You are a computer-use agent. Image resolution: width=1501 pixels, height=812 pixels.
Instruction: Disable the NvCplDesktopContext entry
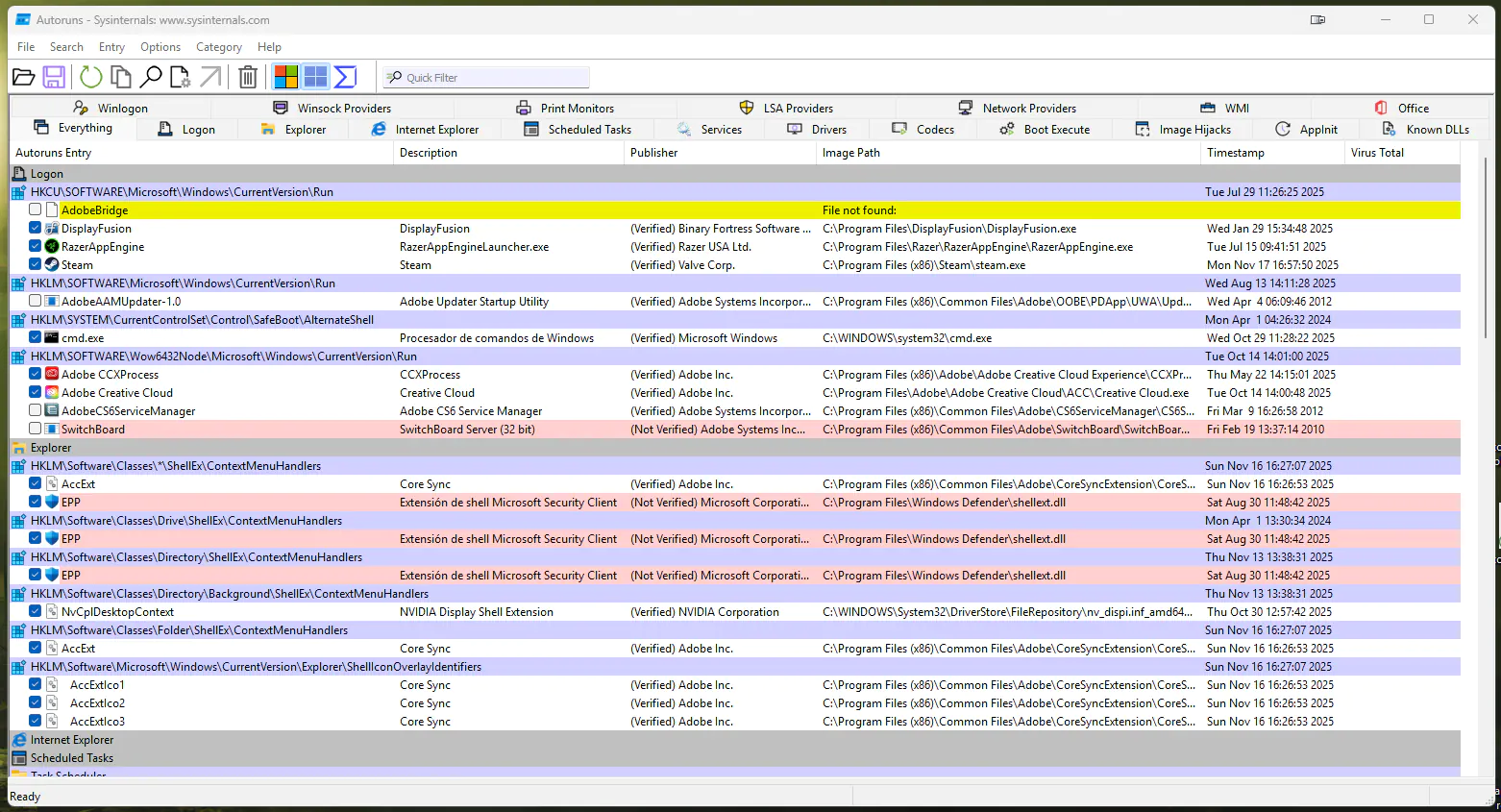[x=36, y=611]
